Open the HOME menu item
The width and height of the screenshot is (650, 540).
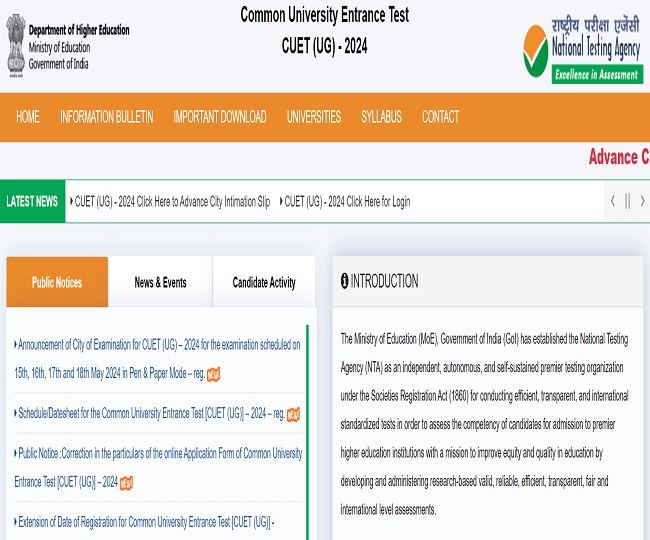click(x=28, y=117)
